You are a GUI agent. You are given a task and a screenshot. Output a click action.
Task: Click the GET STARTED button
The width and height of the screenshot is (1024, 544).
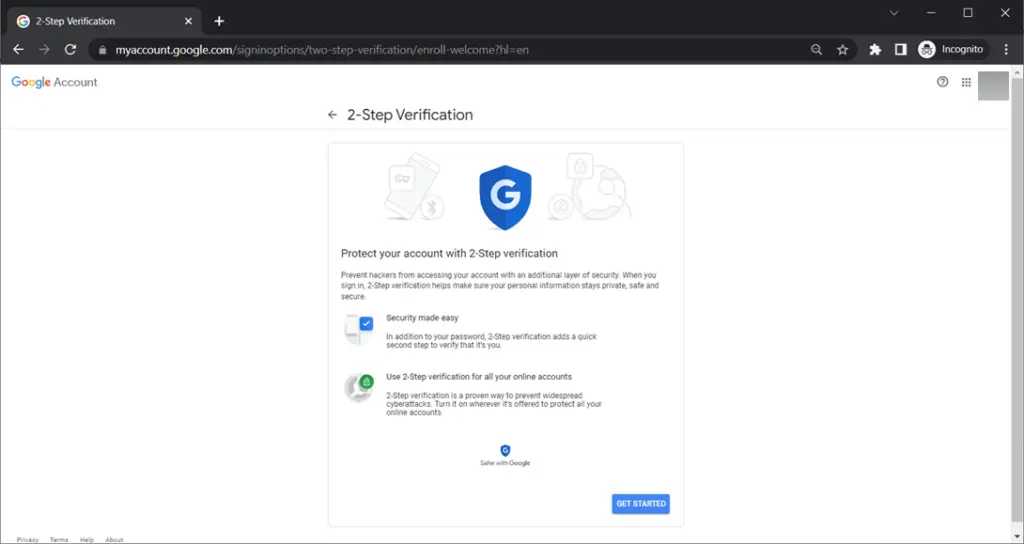[x=641, y=504]
